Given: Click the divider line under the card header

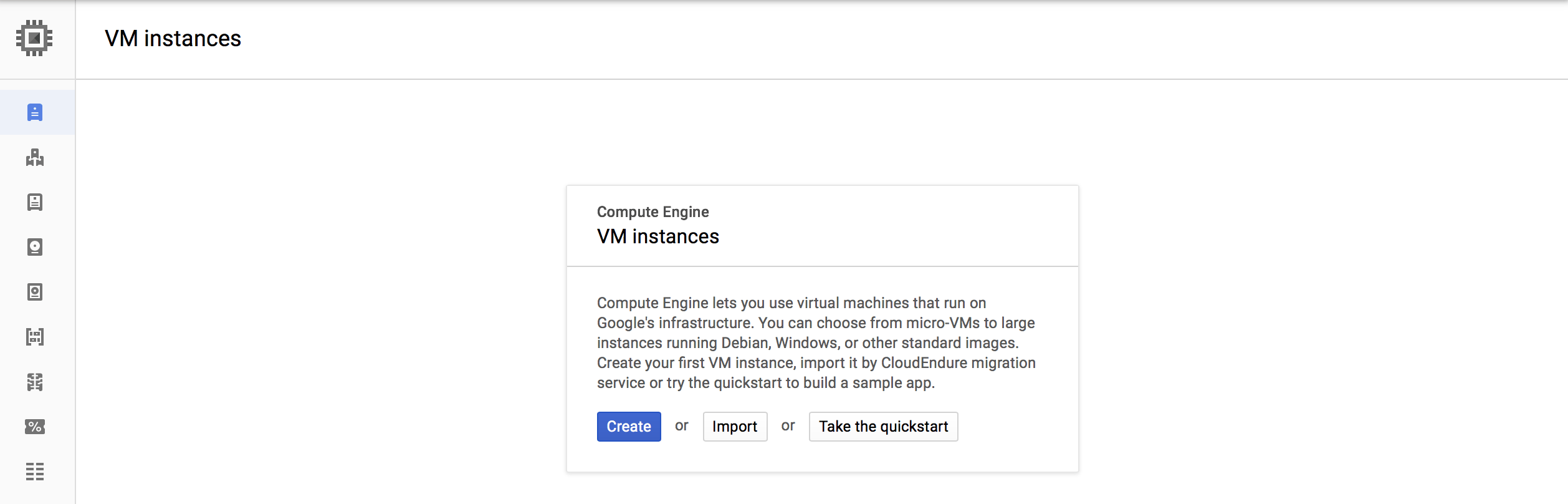Looking at the screenshot, I should coord(822,266).
